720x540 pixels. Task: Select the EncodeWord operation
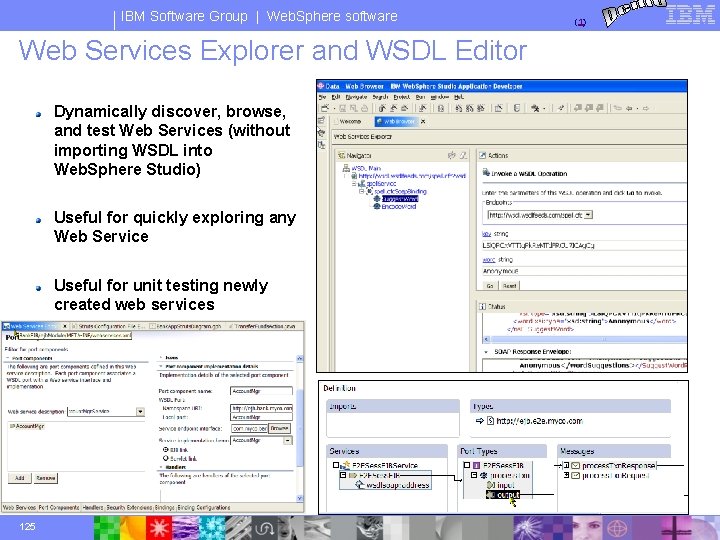pyautogui.click(x=399, y=207)
